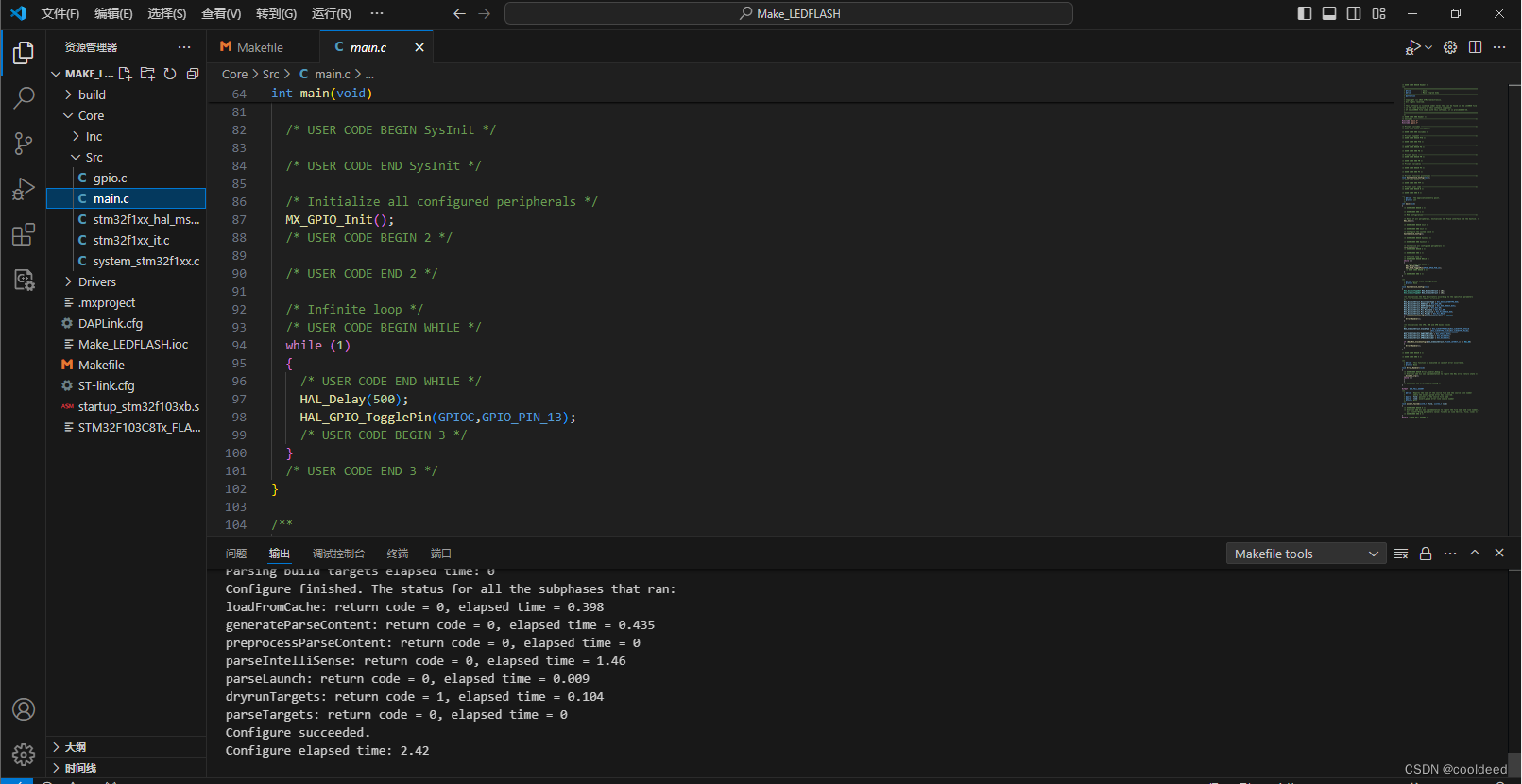This screenshot has width=1522, height=784.
Task: Split the editor to the right
Action: [1475, 47]
